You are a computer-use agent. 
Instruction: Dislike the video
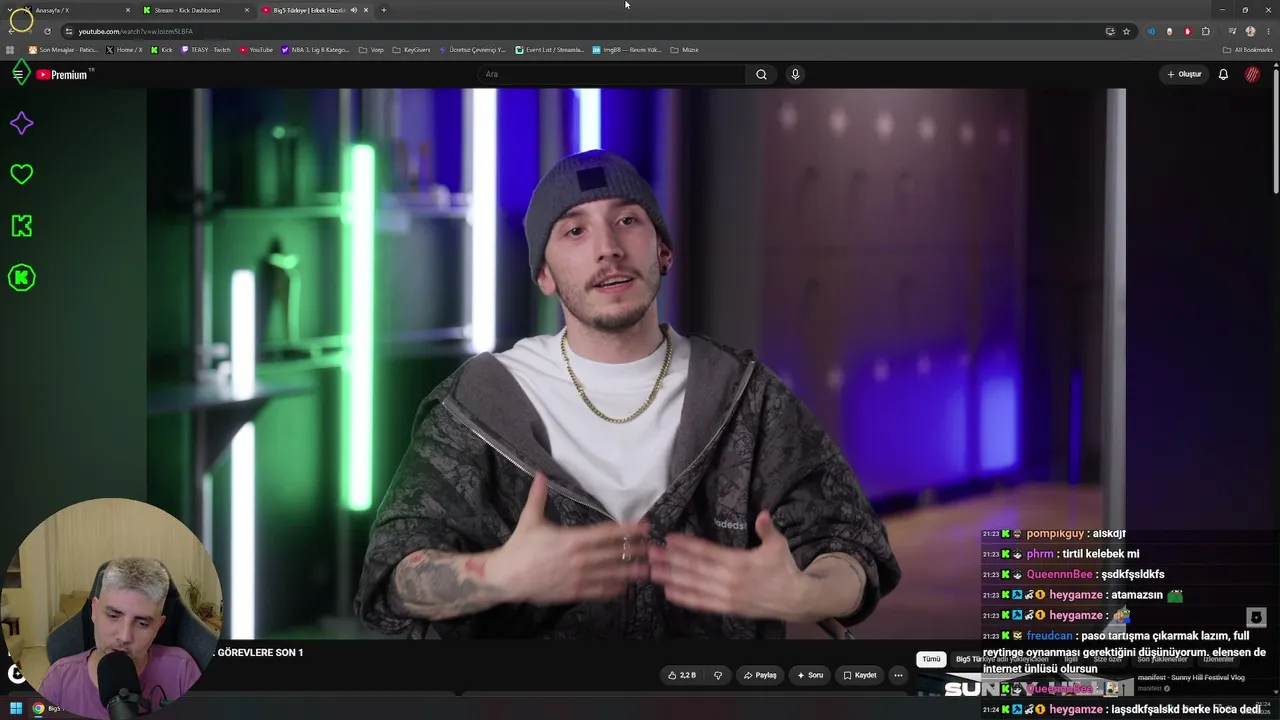coord(717,675)
